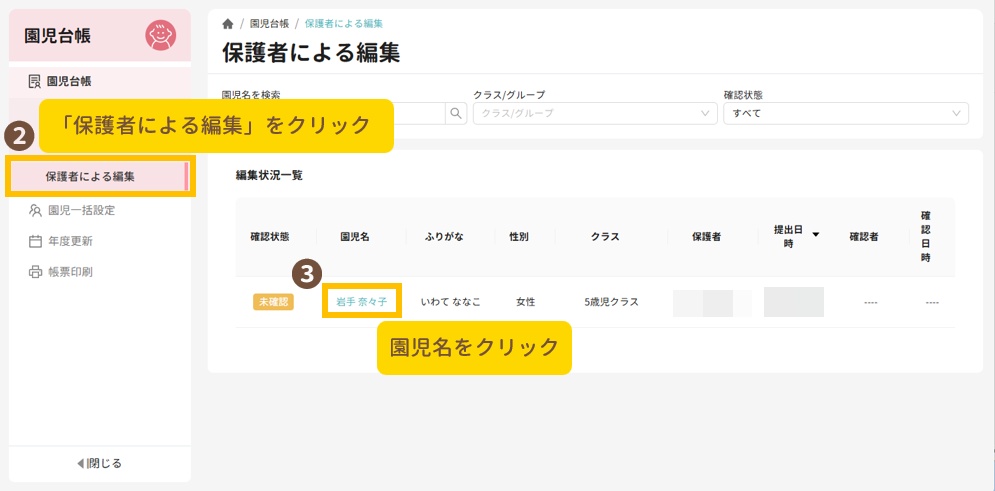The width and height of the screenshot is (995, 491).
Task: Click 園児台帳 breadcrumb link
Action: click(269, 23)
